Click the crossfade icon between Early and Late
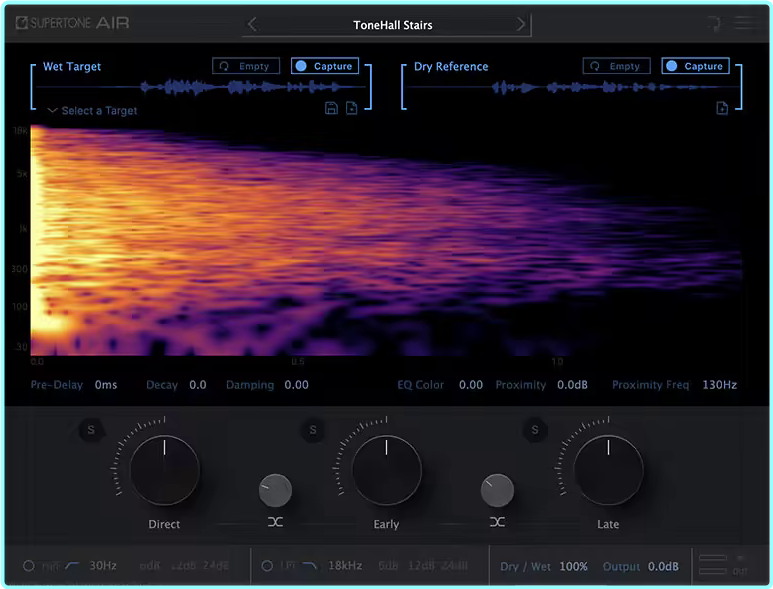 point(497,522)
